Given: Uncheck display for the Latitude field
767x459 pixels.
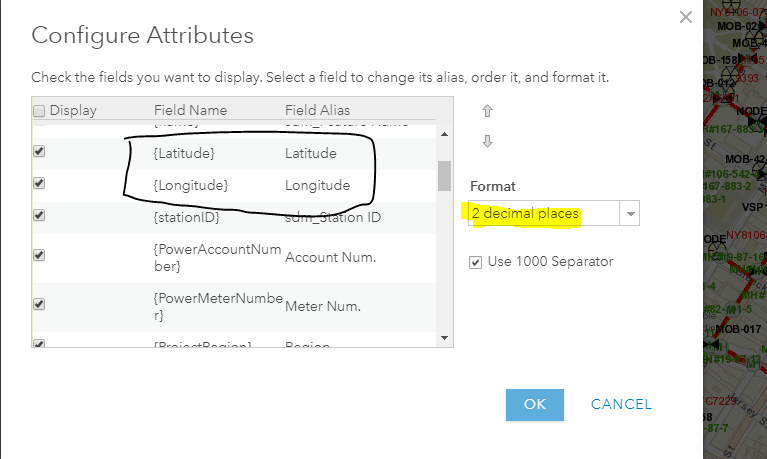Looking at the screenshot, I should pyautogui.click(x=39, y=151).
